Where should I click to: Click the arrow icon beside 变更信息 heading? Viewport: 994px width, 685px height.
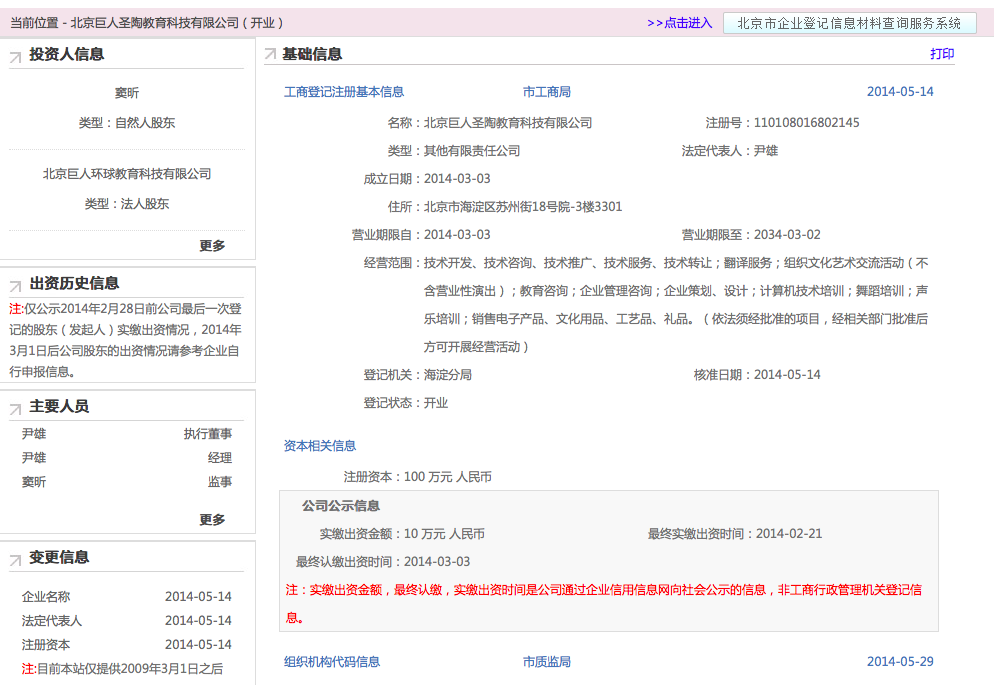15,561
